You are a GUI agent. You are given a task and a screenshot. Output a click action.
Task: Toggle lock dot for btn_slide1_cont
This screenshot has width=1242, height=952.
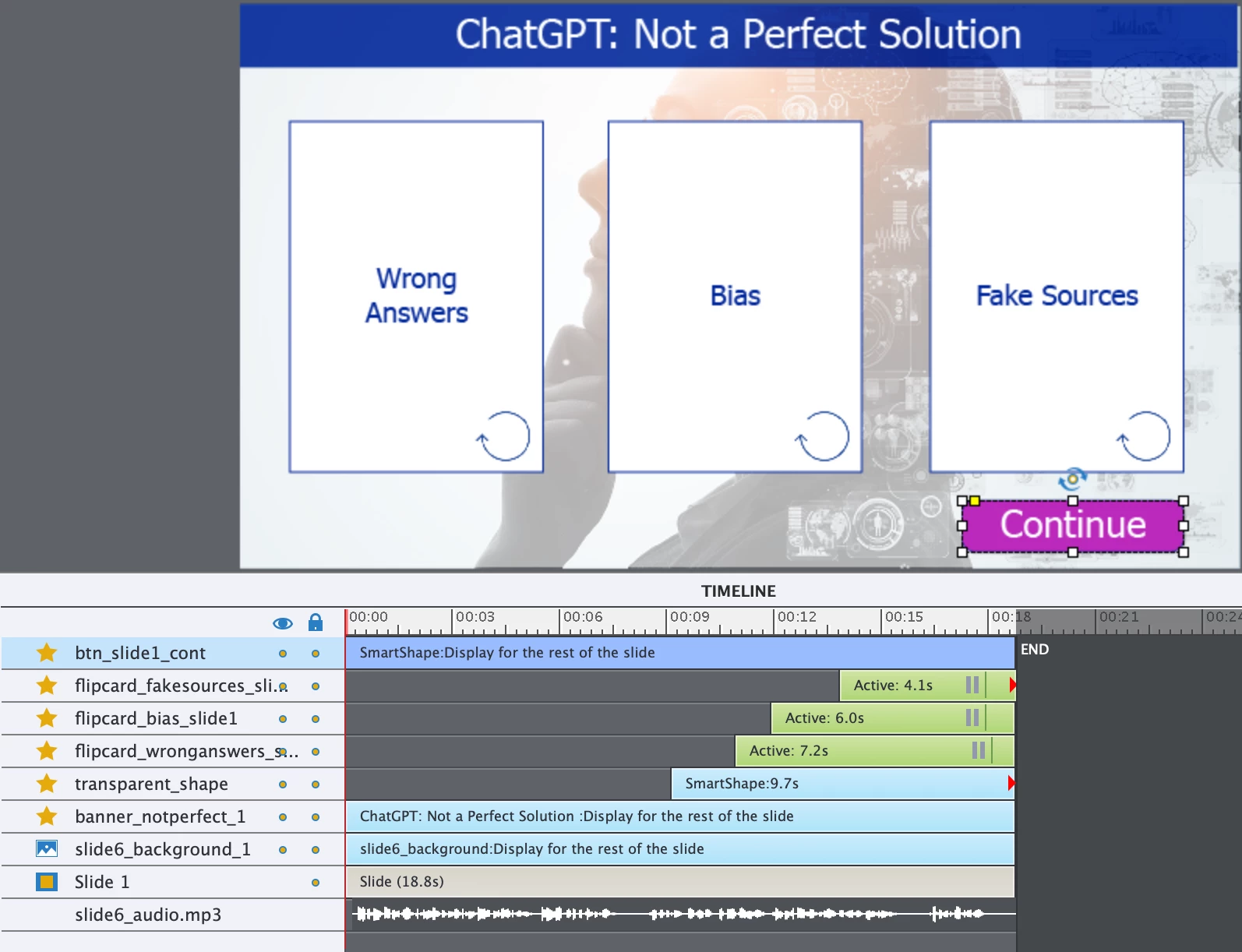[x=316, y=654]
